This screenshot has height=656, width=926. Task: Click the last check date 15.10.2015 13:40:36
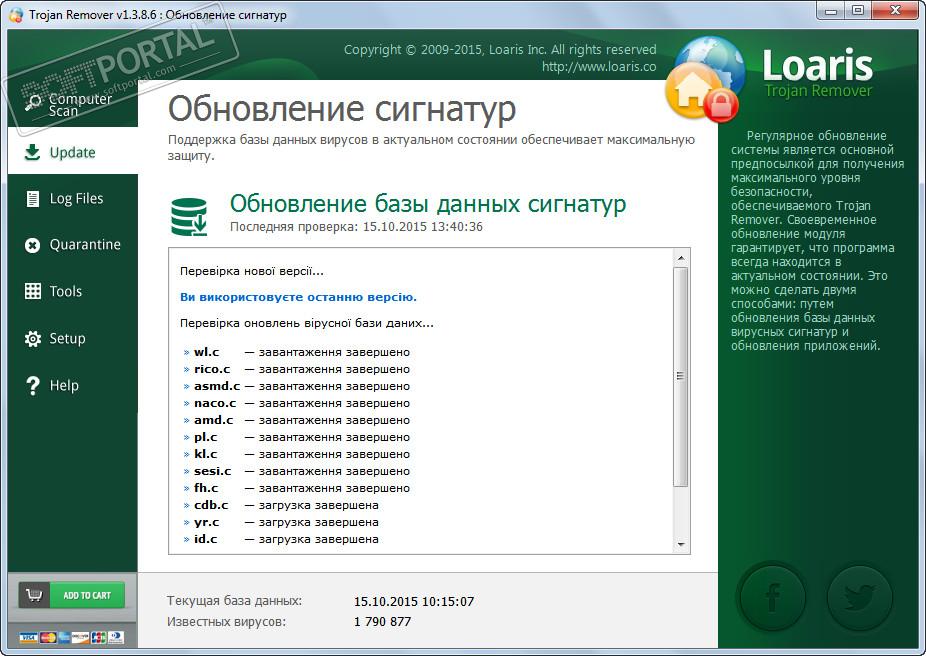(x=422, y=227)
